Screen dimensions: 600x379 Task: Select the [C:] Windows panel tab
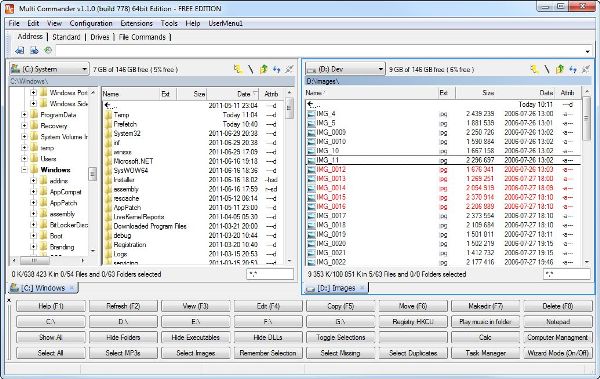[x=43, y=288]
